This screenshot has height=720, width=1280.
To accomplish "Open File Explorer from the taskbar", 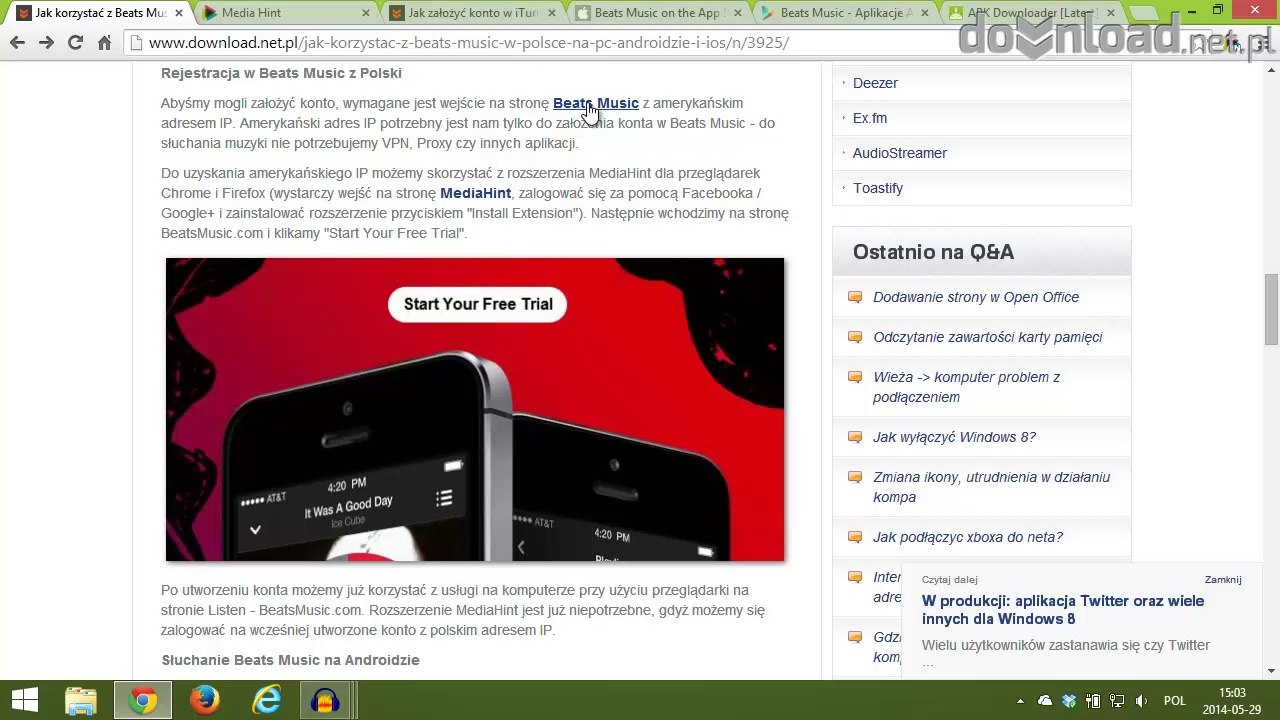I will pos(81,700).
